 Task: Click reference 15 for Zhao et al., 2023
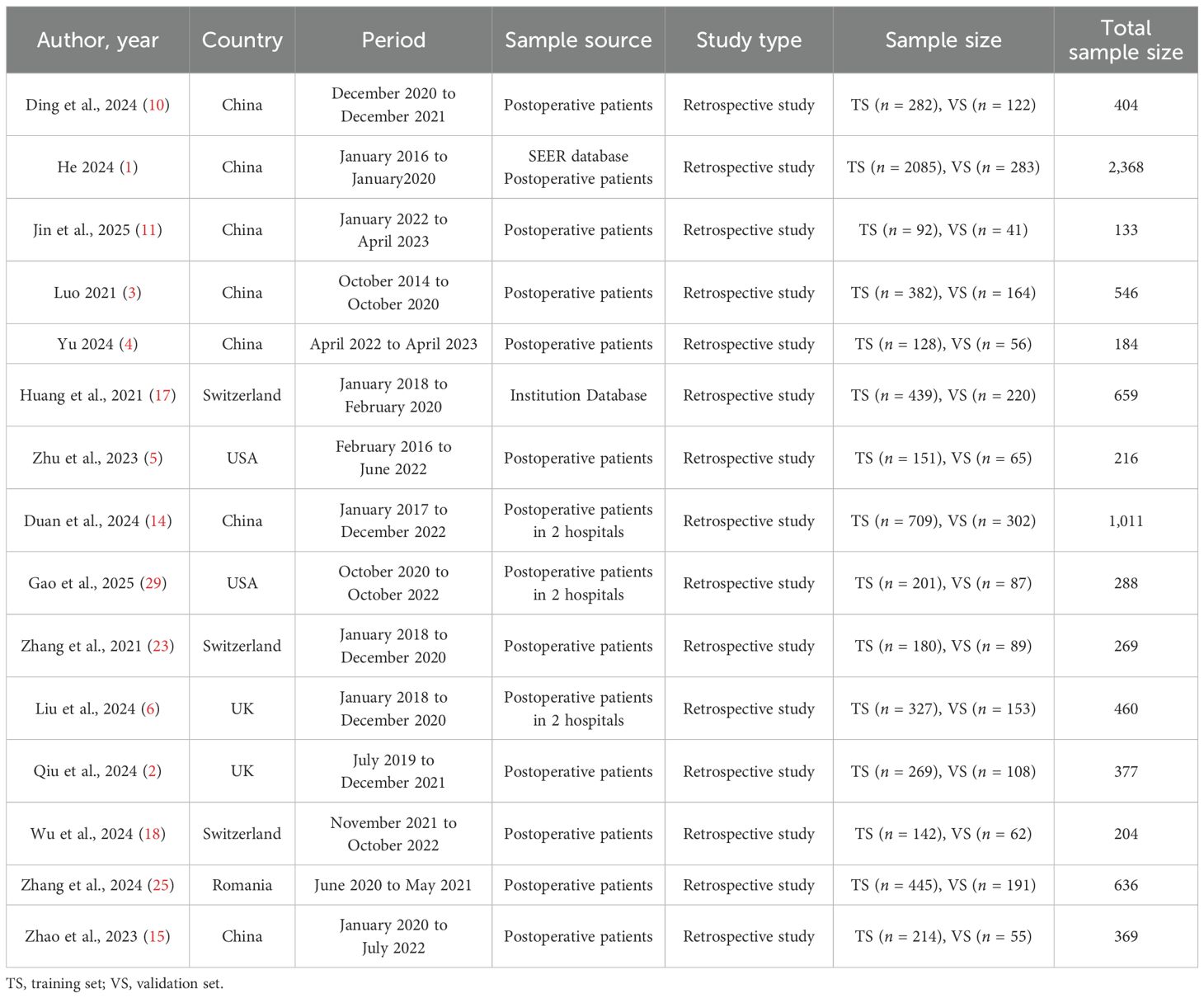[157, 937]
